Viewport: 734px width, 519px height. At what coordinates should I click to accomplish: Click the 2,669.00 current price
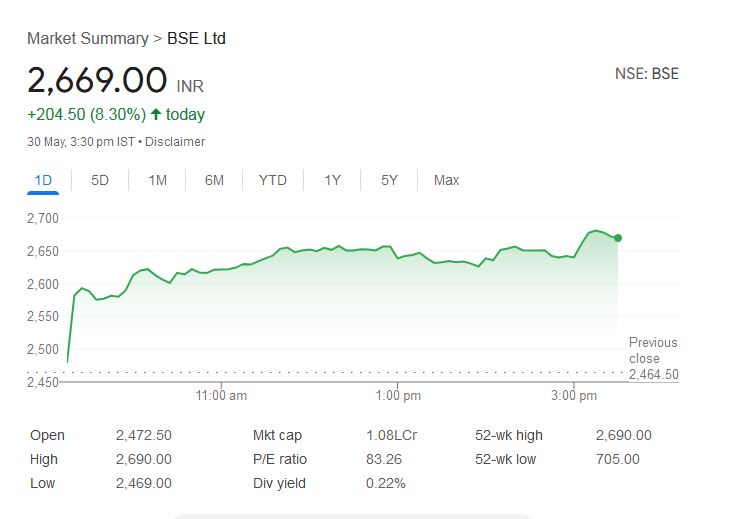pyautogui.click(x=97, y=80)
